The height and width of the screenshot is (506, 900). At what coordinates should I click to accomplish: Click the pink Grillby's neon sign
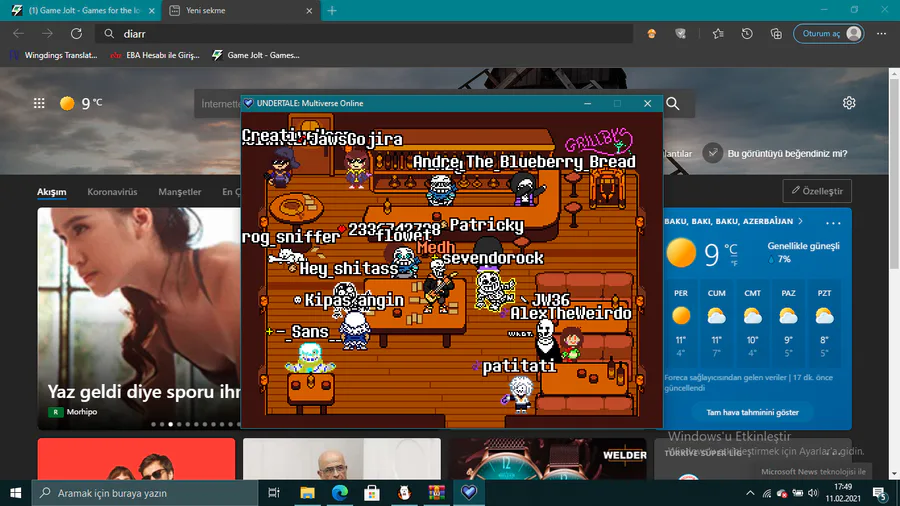pyautogui.click(x=598, y=141)
